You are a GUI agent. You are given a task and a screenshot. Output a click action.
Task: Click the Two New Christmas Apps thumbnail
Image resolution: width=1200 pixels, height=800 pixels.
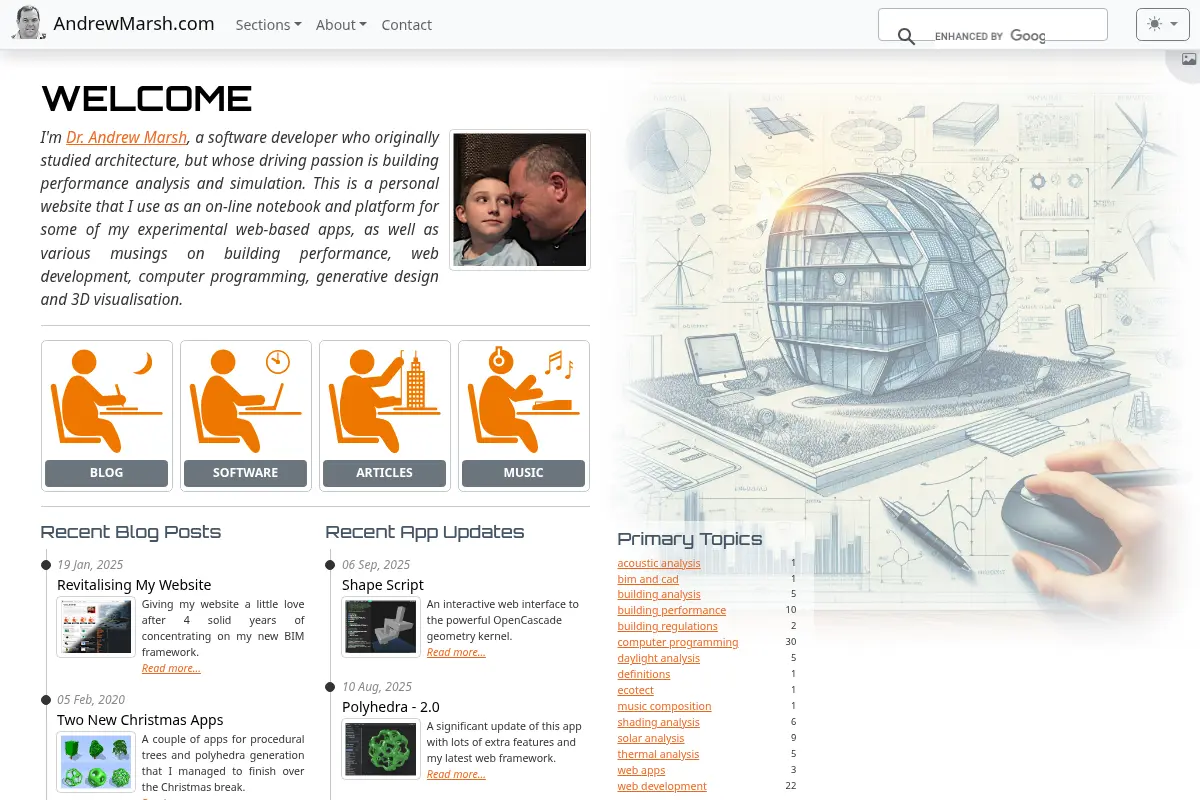[96, 762]
